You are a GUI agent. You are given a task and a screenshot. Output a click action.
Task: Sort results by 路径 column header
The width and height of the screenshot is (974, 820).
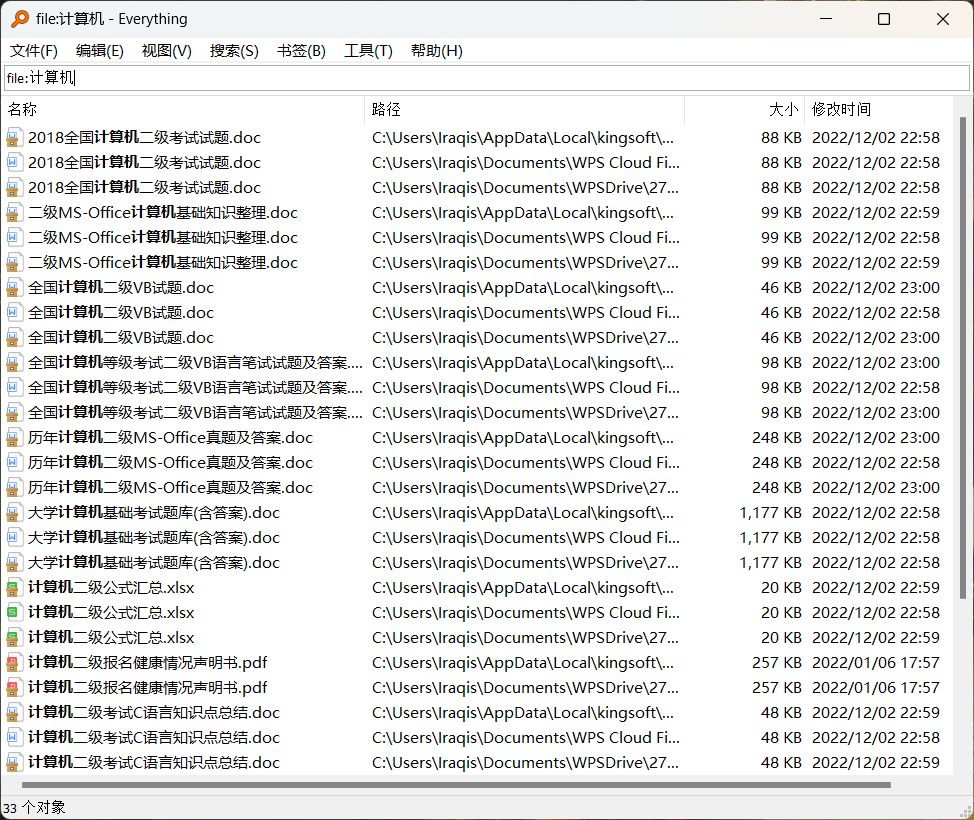pyautogui.click(x=524, y=110)
